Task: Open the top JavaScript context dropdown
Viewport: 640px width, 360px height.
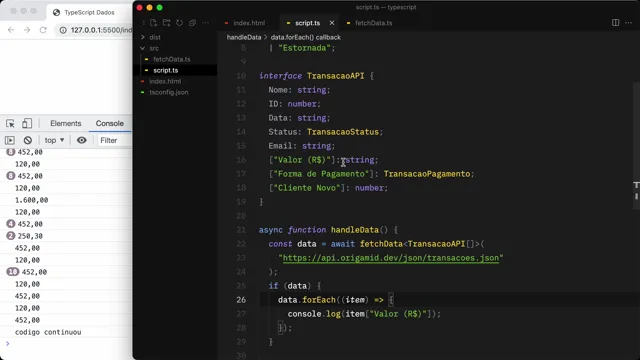Action: pyautogui.click(x=54, y=140)
